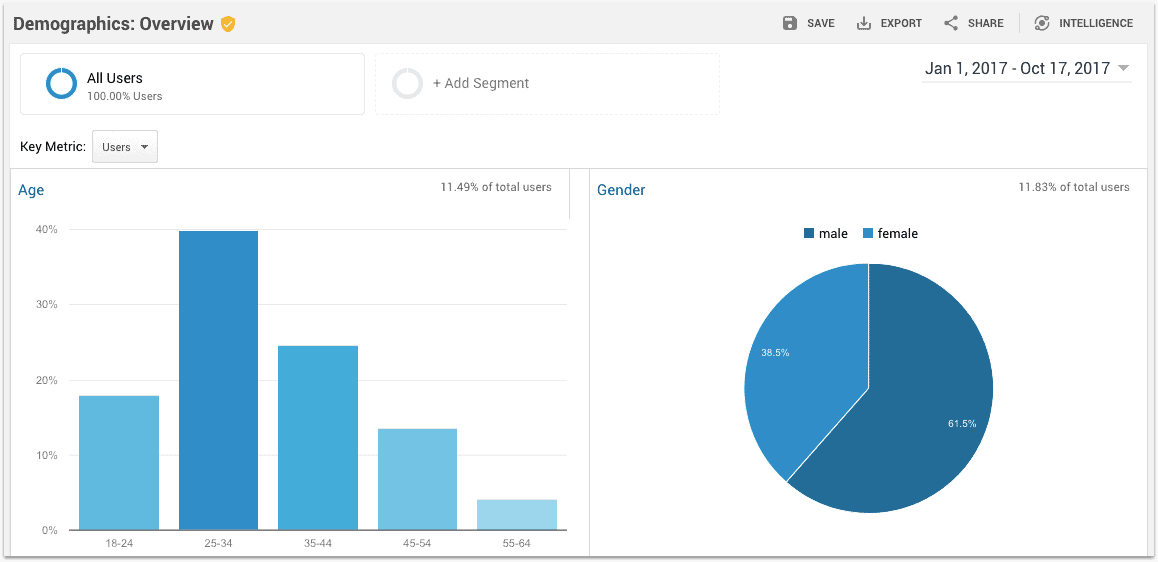
Task: Open the Intelligence radar icon
Action: click(1041, 23)
